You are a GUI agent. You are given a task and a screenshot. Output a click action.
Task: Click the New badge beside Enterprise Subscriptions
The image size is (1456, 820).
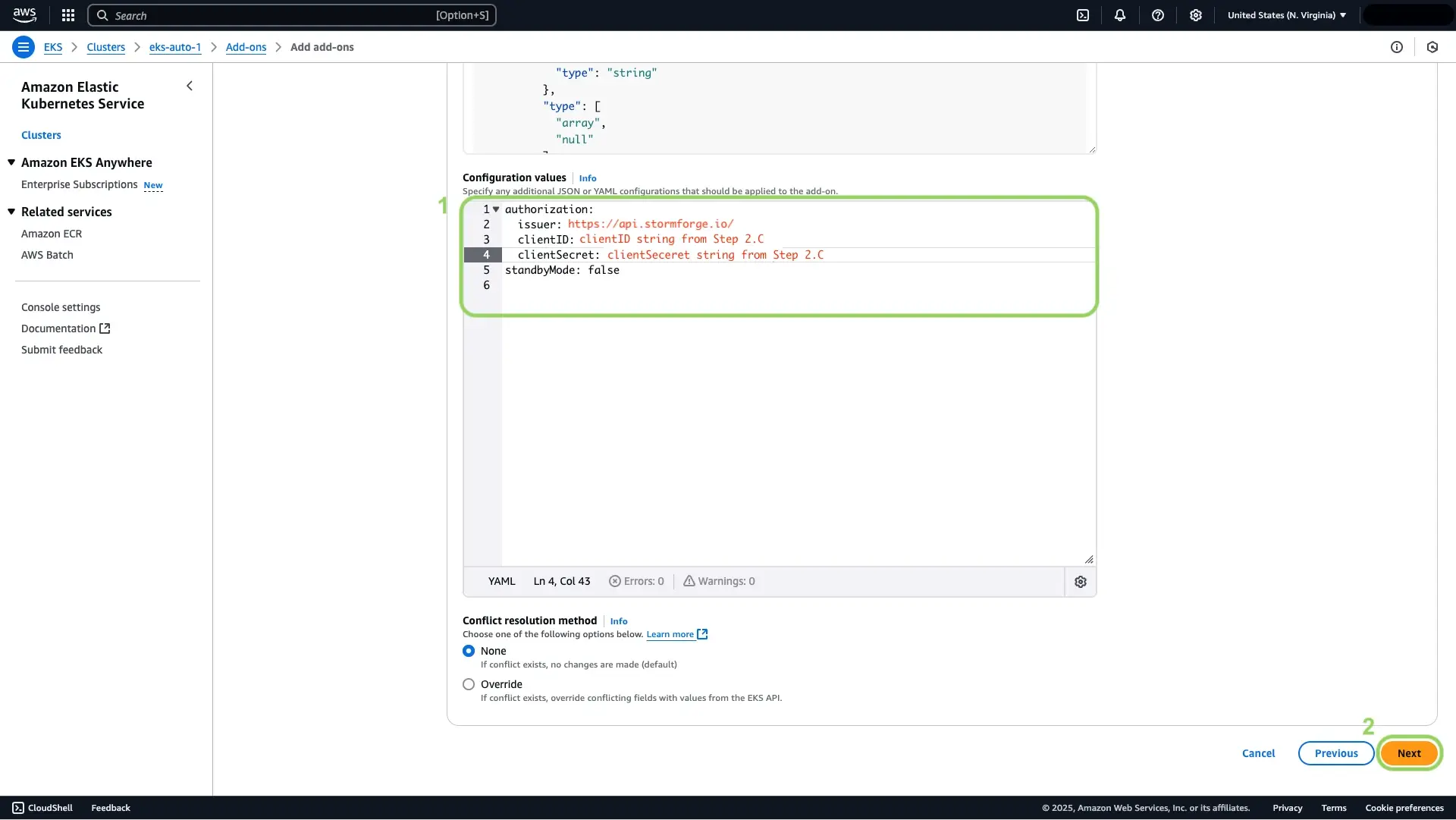pyautogui.click(x=153, y=185)
